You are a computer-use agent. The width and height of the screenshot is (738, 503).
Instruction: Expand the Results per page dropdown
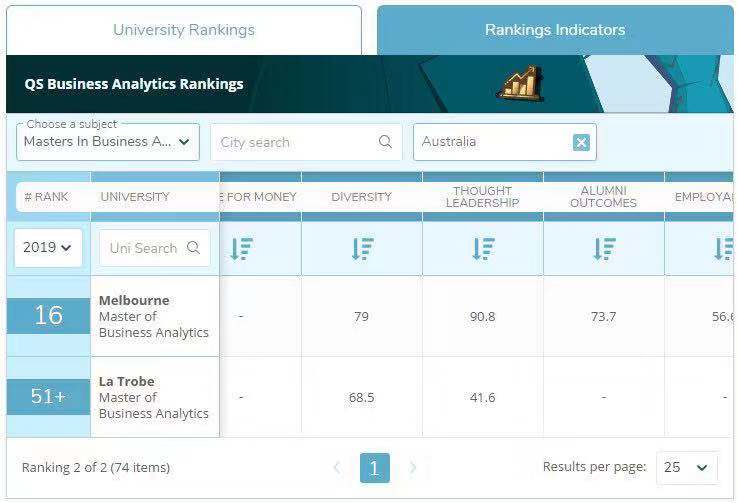click(x=687, y=467)
